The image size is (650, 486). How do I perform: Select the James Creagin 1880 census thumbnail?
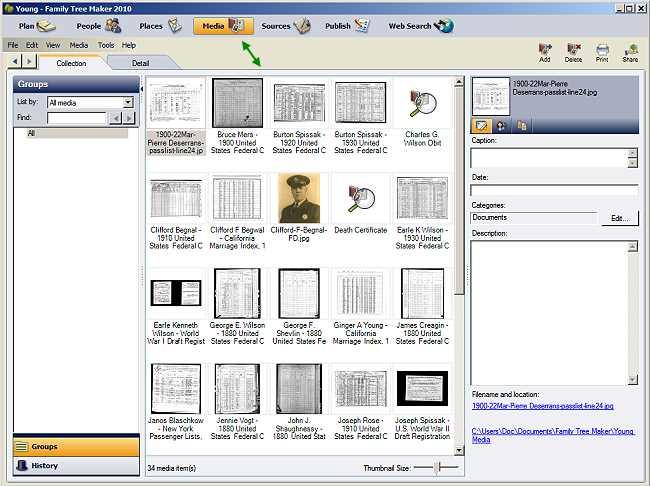click(422, 293)
